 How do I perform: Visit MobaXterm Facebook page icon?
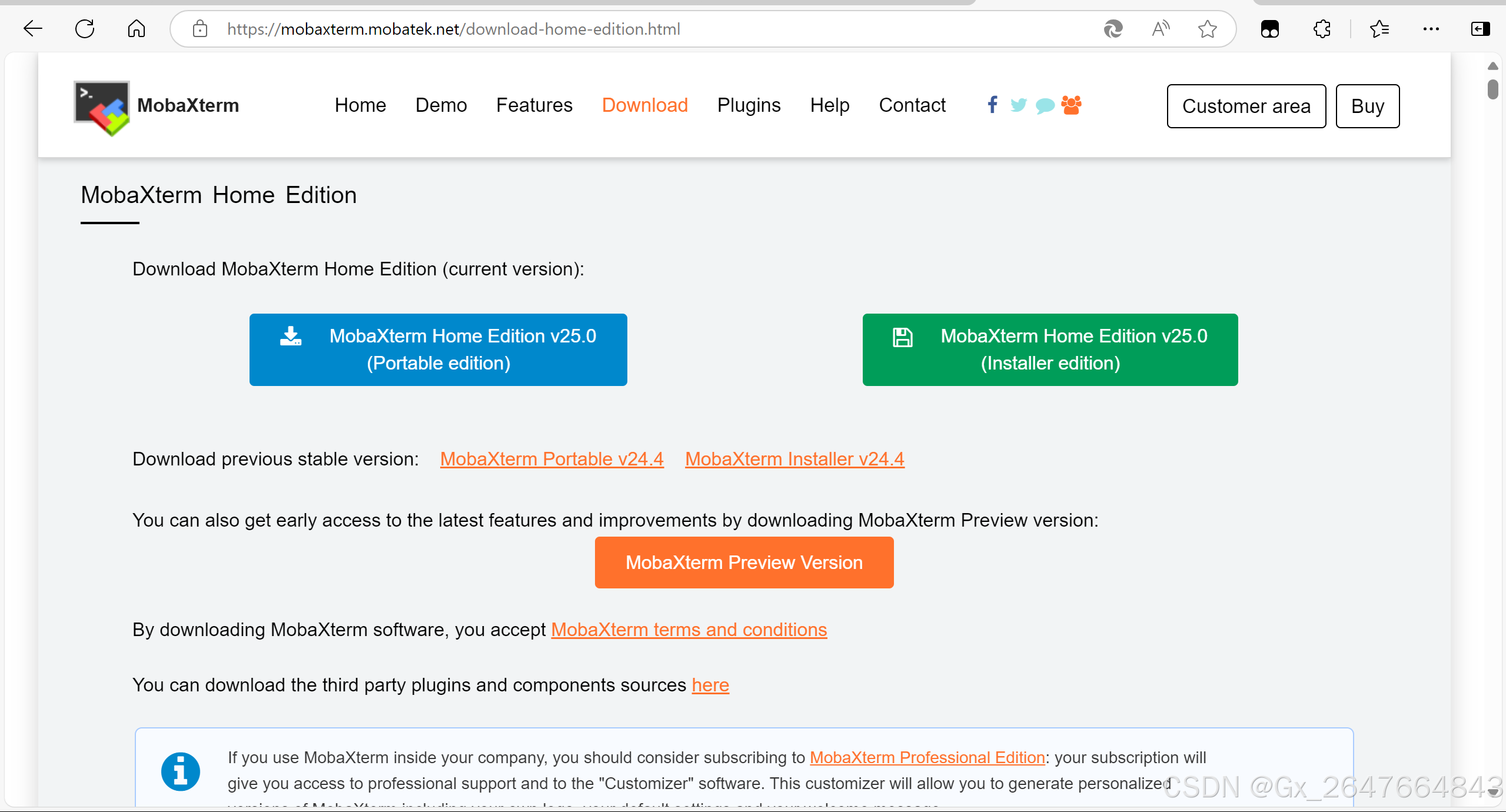tap(992, 105)
